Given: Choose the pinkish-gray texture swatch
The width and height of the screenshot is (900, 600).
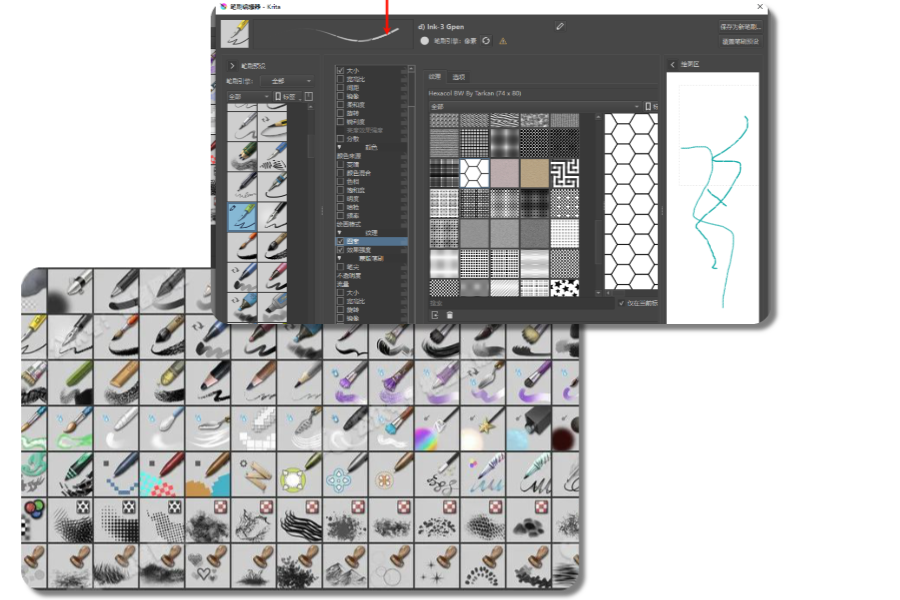Looking at the screenshot, I should click(x=505, y=173).
